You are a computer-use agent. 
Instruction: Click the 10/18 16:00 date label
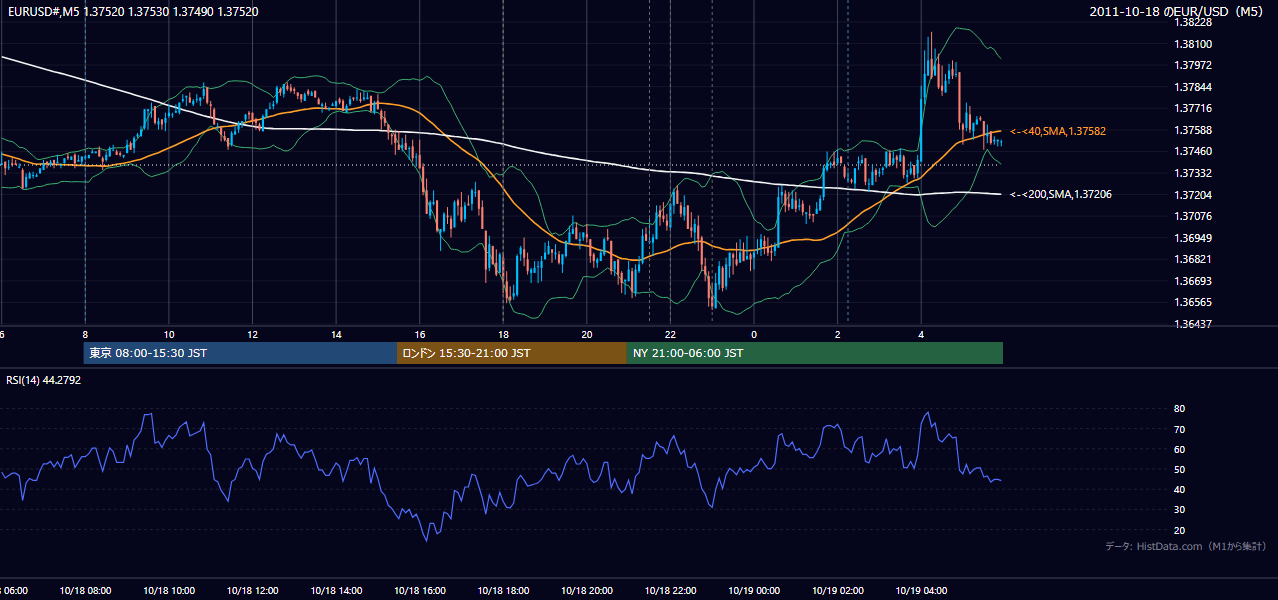tap(419, 591)
